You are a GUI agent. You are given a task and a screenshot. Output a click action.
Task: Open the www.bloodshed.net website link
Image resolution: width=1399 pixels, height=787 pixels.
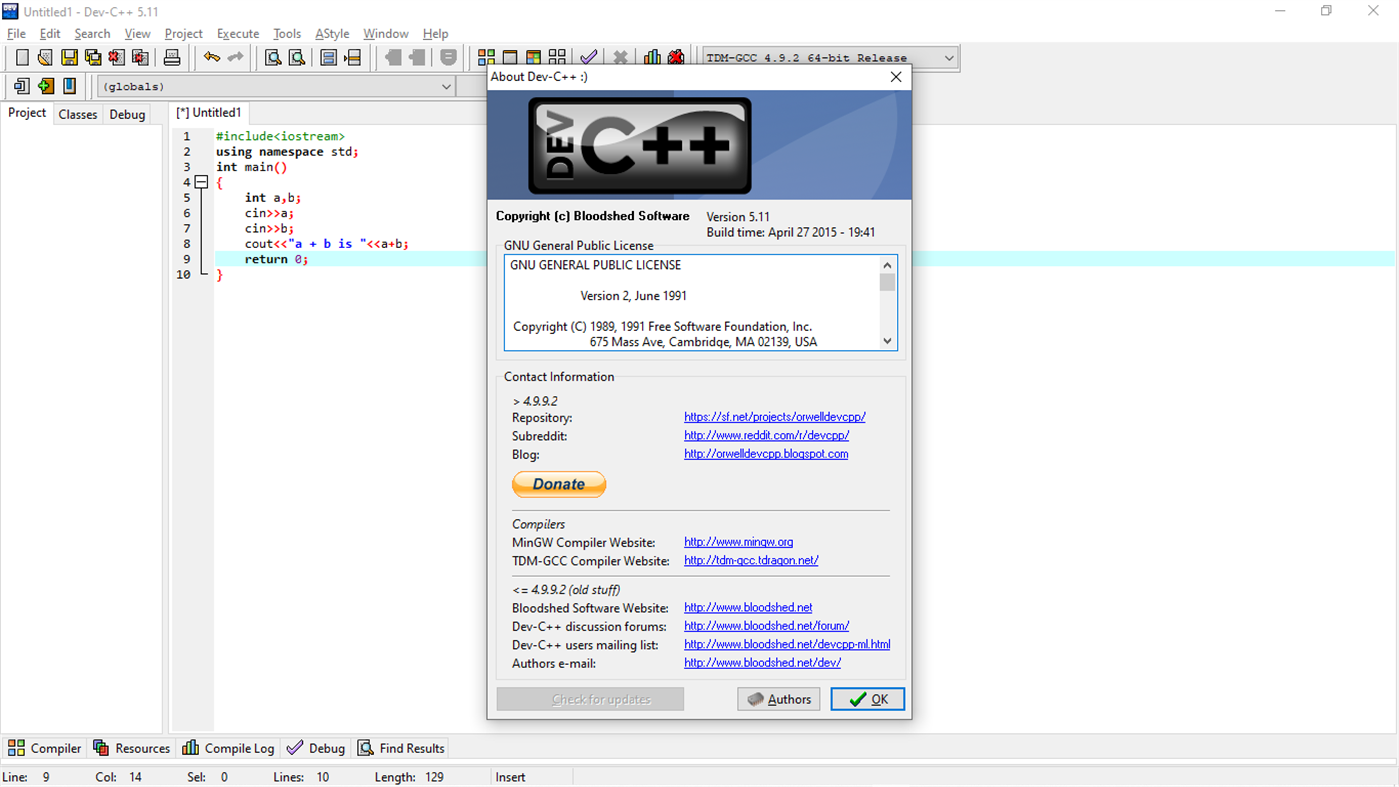point(748,608)
